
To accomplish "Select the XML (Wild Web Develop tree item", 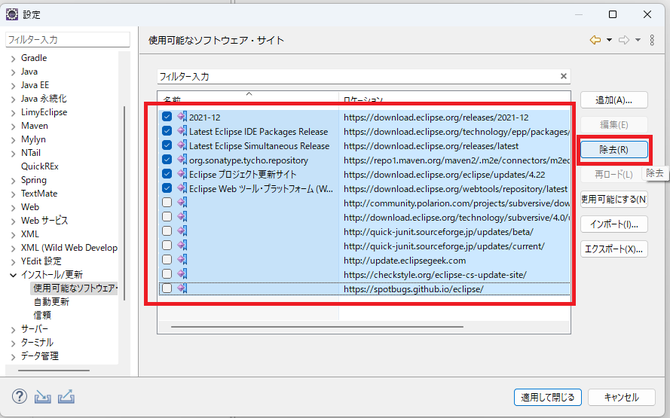I will (x=69, y=247).
